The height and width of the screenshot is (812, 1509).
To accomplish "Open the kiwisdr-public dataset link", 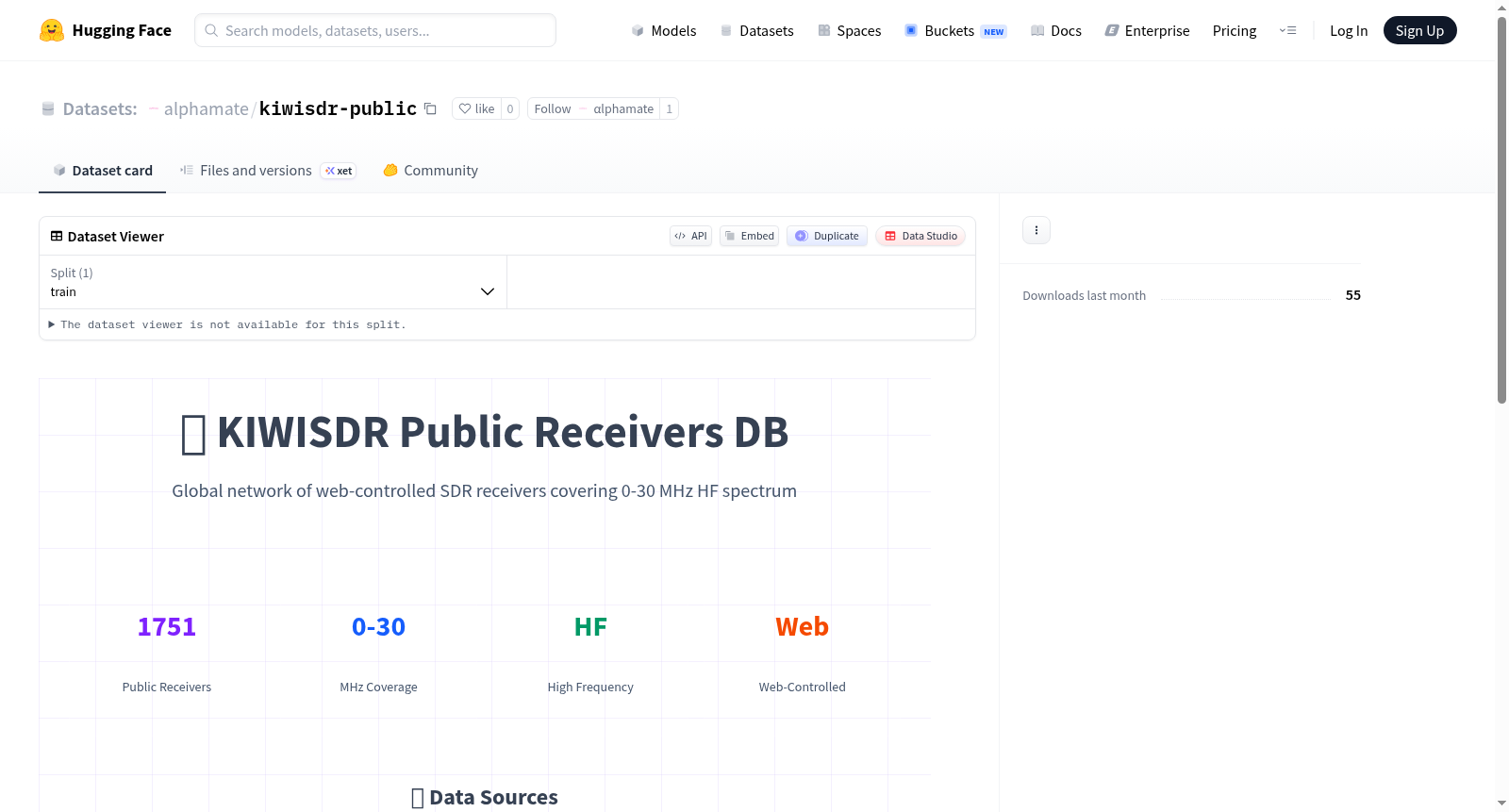I will 338,108.
